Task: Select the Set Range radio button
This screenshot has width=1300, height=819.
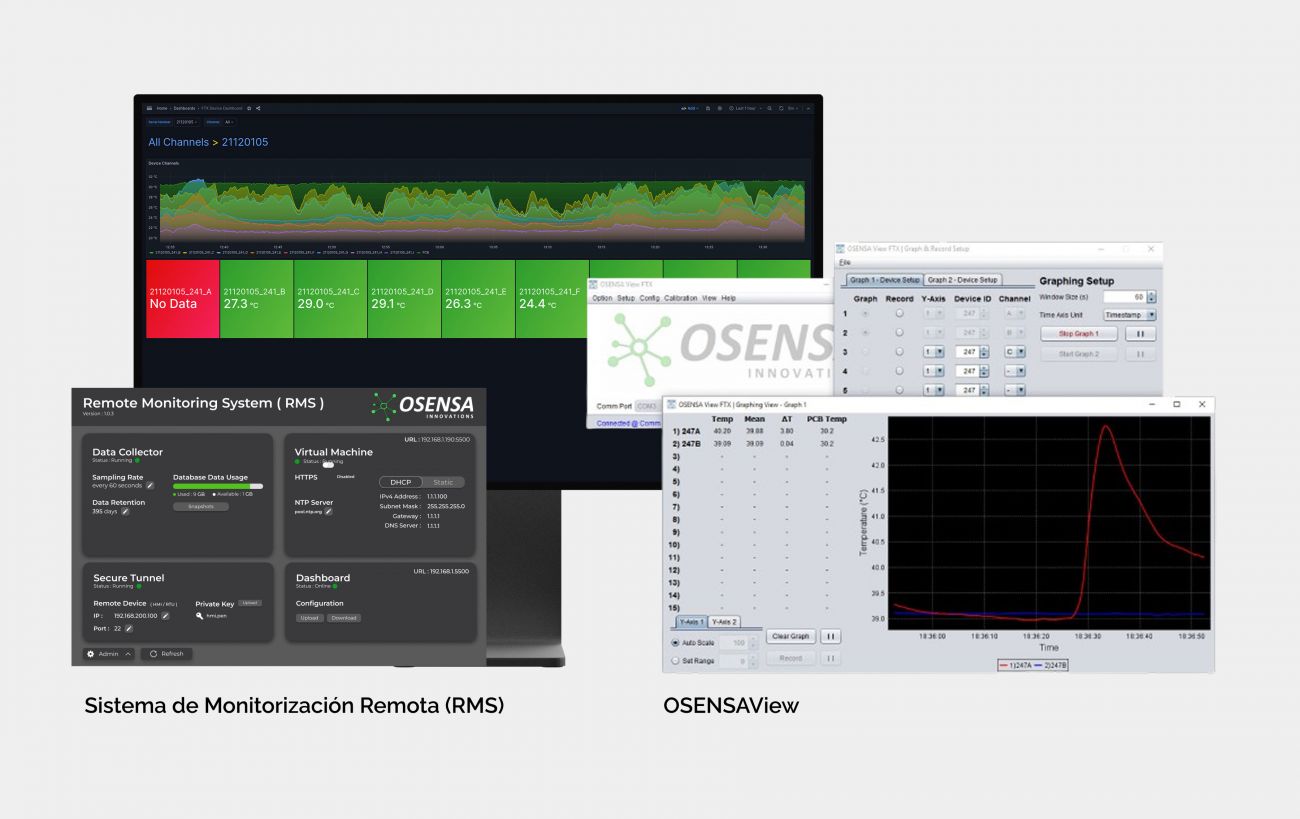Action: [x=675, y=661]
